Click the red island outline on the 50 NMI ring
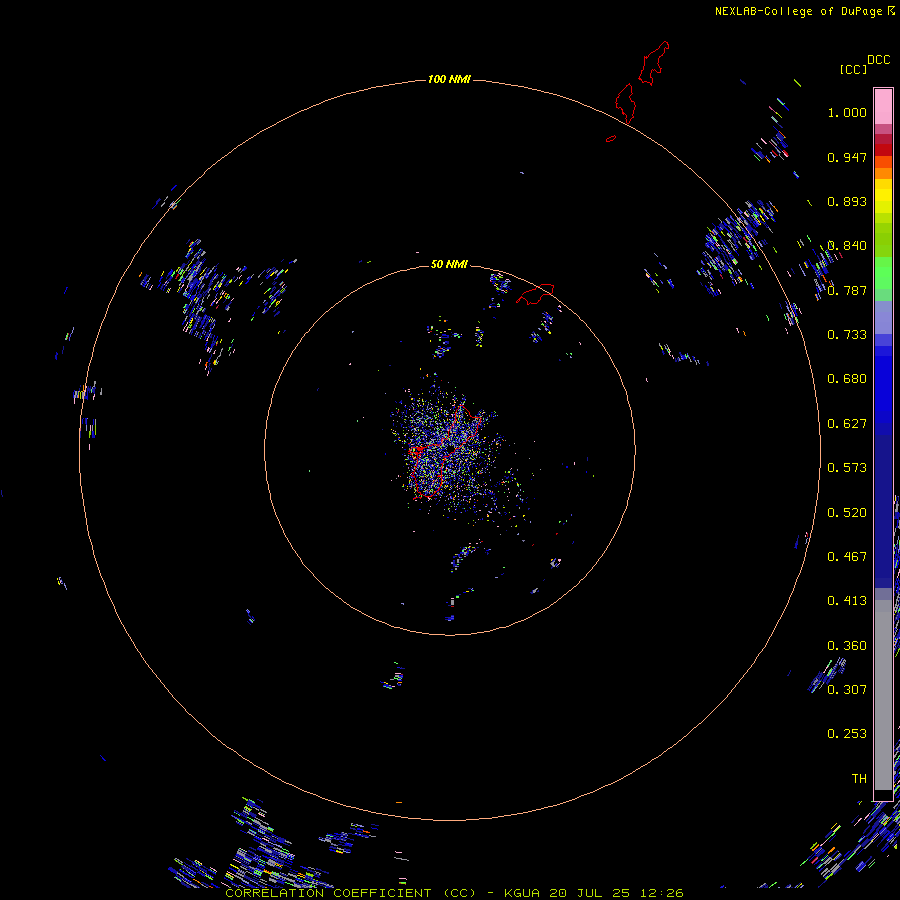 [535, 293]
